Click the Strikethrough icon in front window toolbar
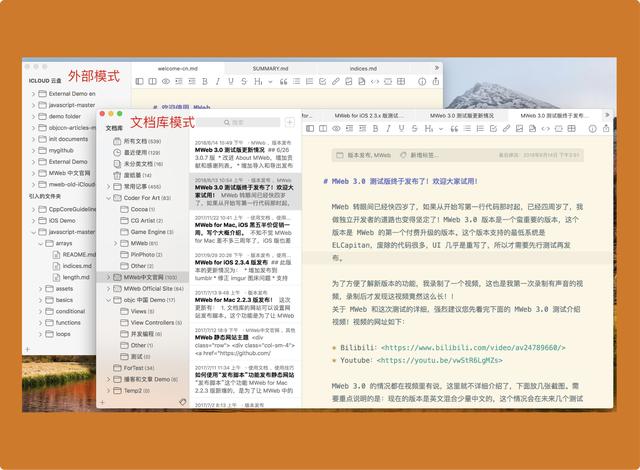Image resolution: width=640 pixels, height=470 pixels. coord(414,129)
